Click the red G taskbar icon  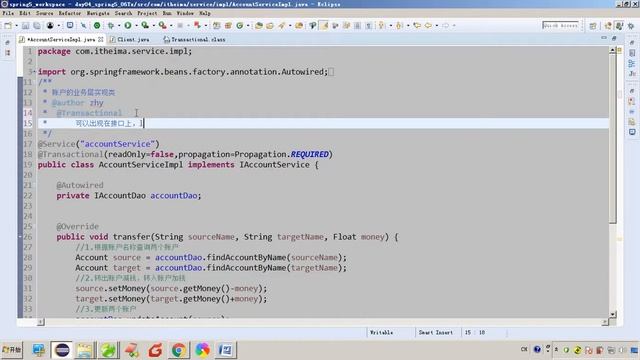click(x=155, y=350)
